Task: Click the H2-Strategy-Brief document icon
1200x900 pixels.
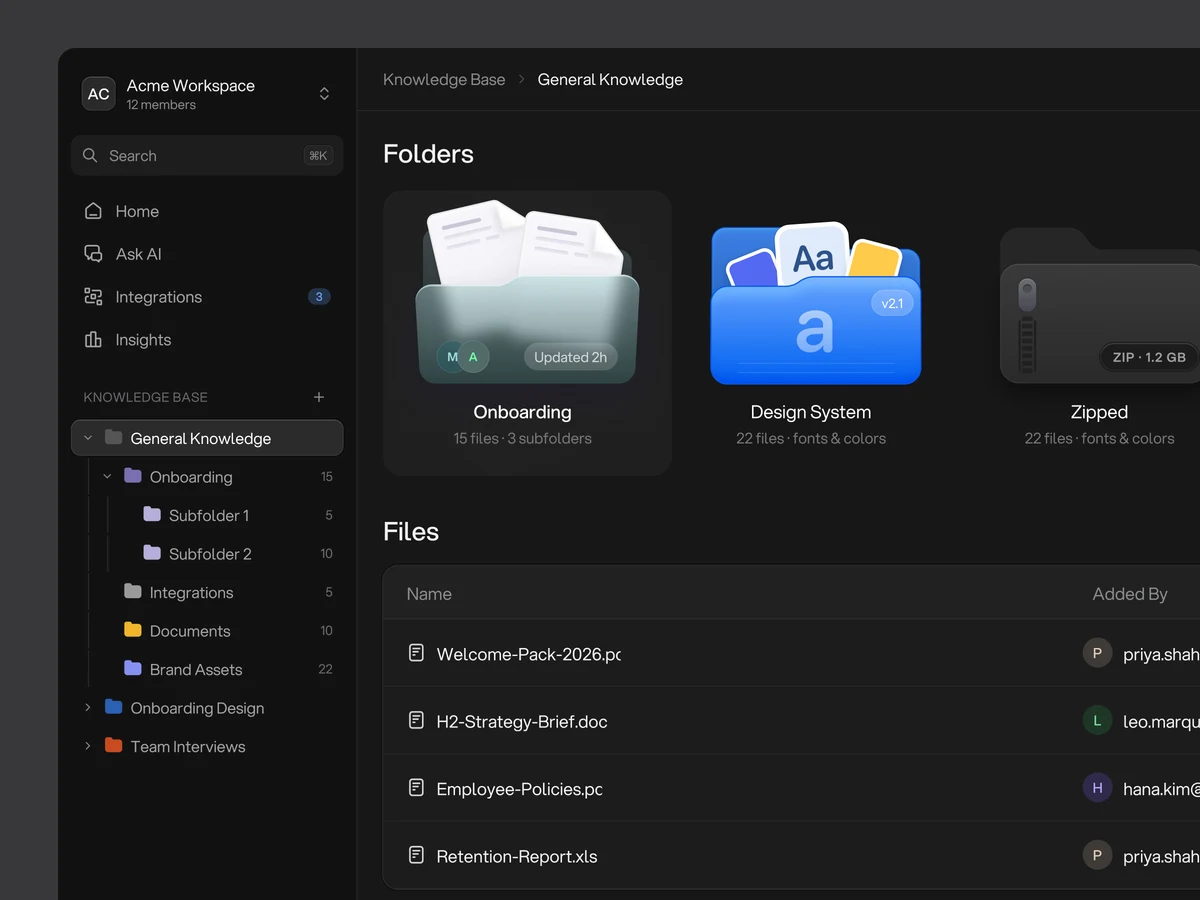Action: [416, 720]
